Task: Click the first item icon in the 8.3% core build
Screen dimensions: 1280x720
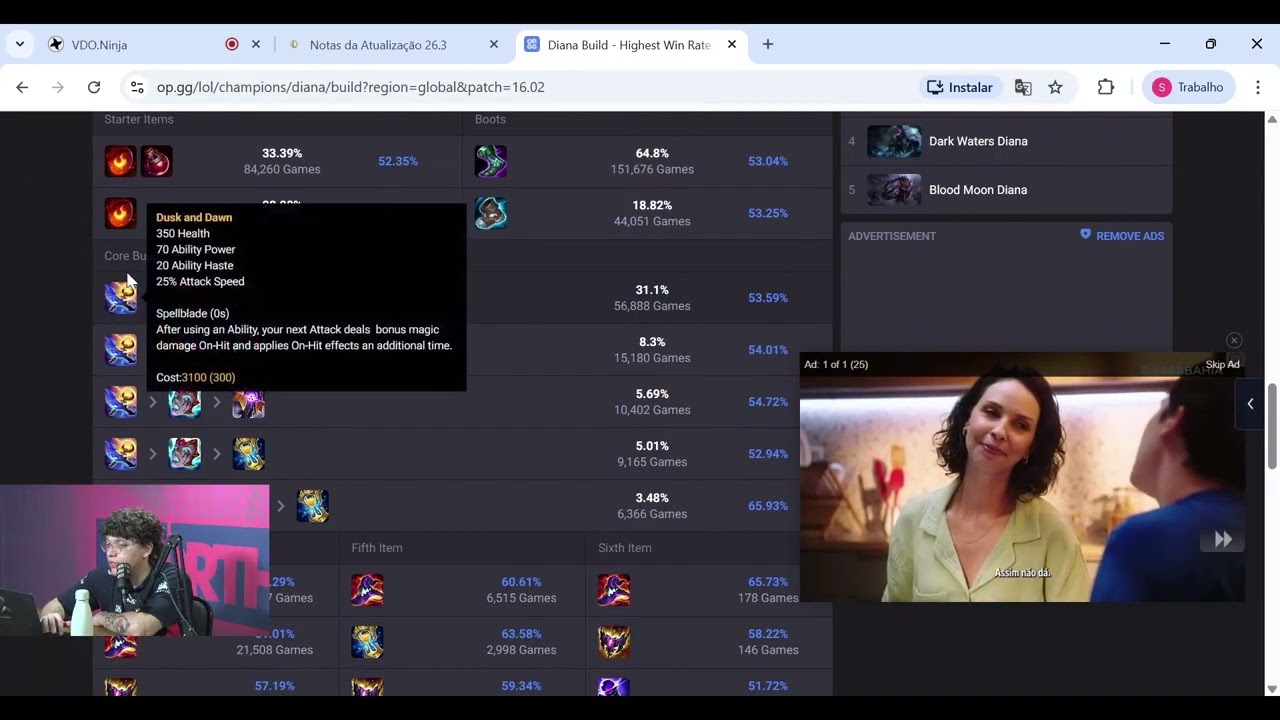Action: pos(120,350)
